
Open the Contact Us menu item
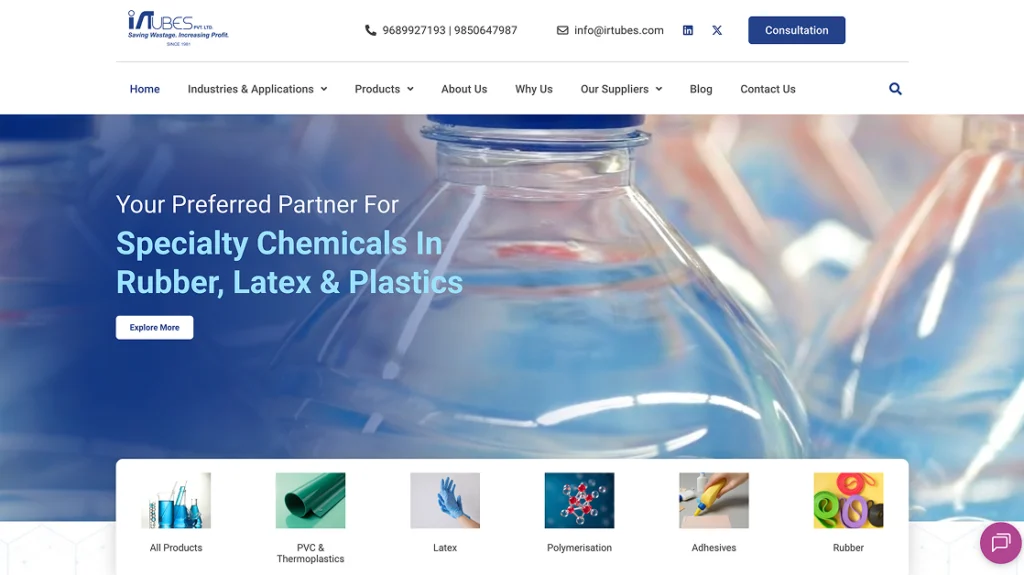click(768, 89)
